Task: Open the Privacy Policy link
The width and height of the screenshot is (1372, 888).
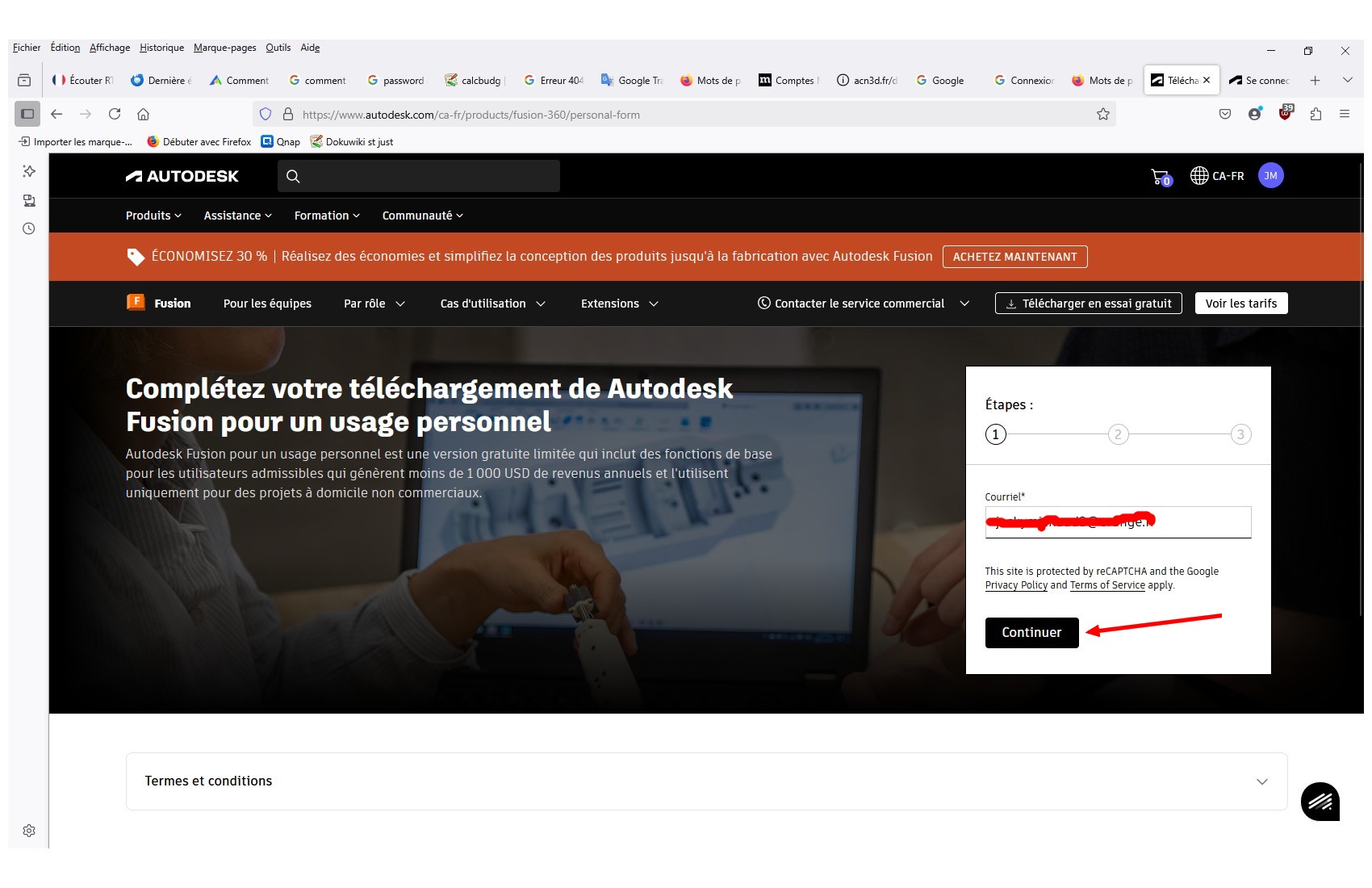Action: coord(1016,585)
